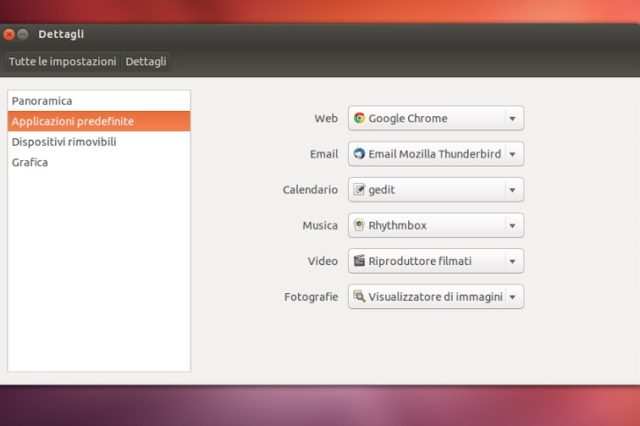
Task: Open the Fotografie dropdown arrow
Action: pos(513,297)
